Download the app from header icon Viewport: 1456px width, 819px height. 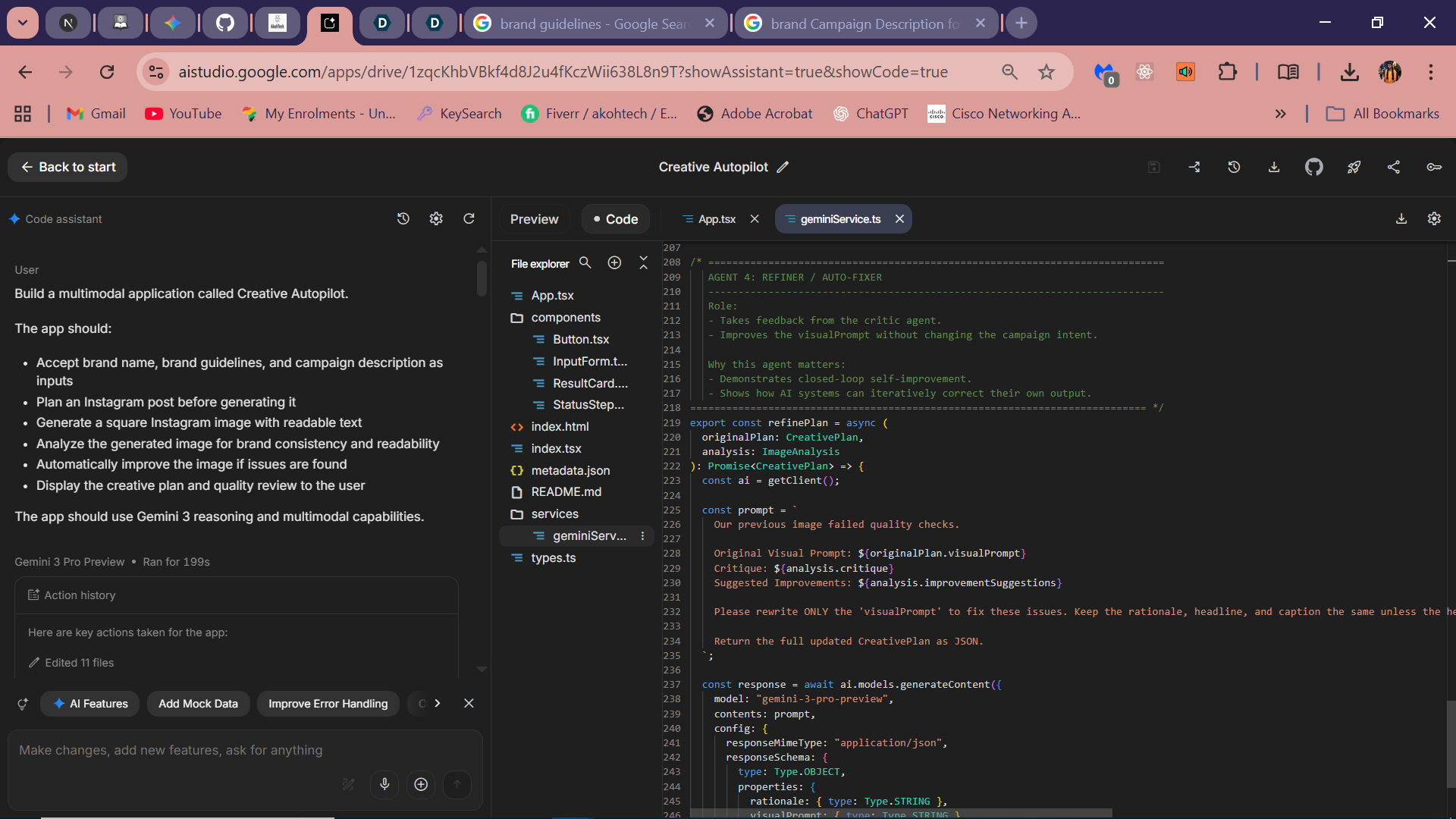[1274, 167]
